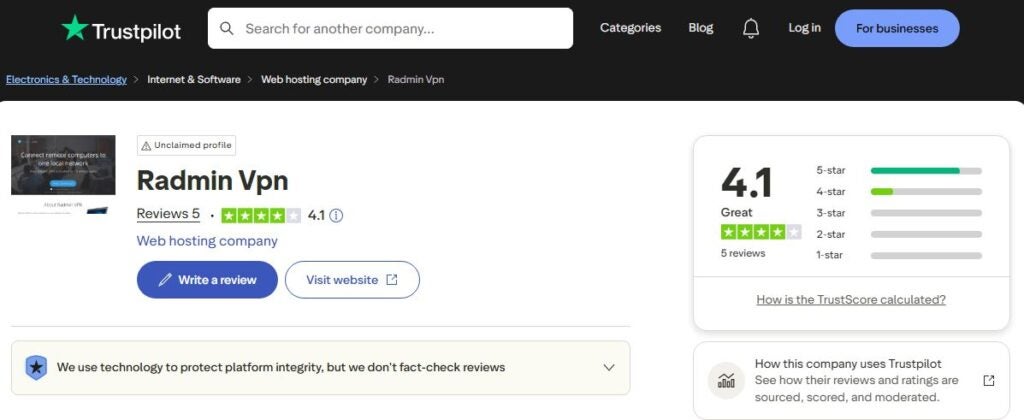This screenshot has width=1024, height=420.
Task: Click the Trustpilot star logo
Action: (75, 28)
